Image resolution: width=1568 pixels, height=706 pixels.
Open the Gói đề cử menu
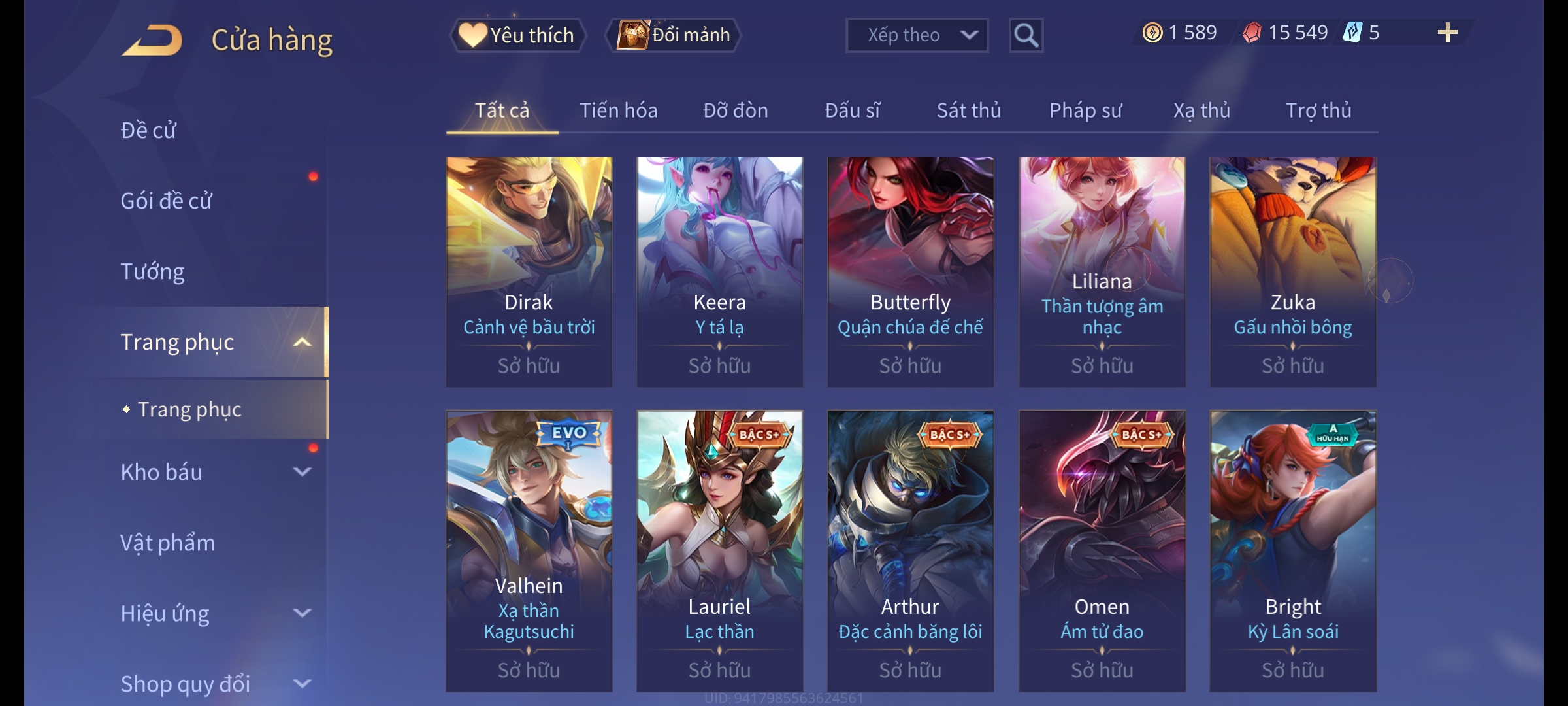166,201
